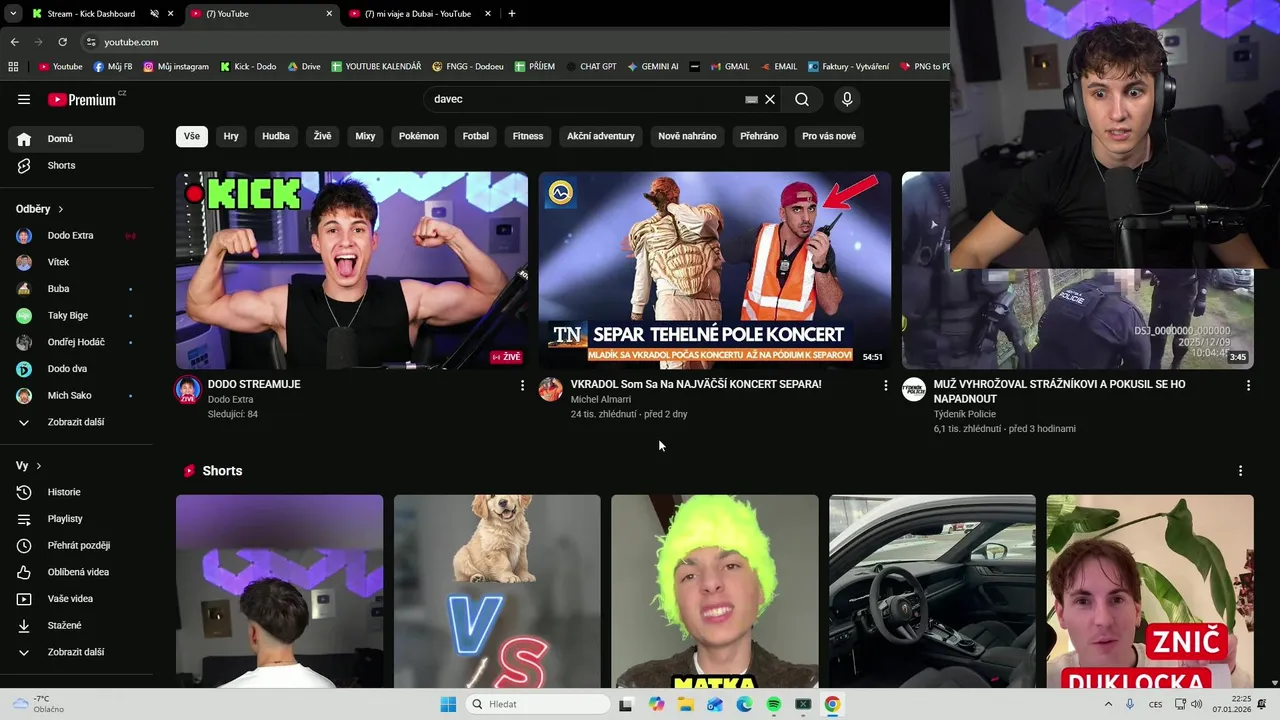Open the YOUTUBE KALENDÁŘ bookmark
1280x720 pixels.
pyautogui.click(x=376, y=67)
